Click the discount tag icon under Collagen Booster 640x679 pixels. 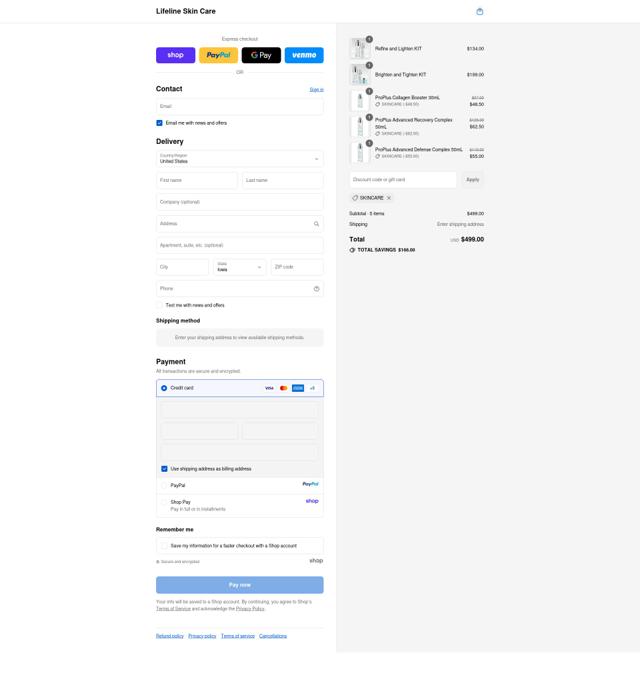(378, 104)
